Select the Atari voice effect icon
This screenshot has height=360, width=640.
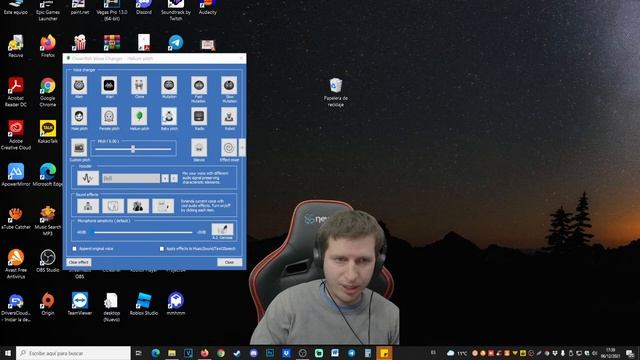click(109, 86)
